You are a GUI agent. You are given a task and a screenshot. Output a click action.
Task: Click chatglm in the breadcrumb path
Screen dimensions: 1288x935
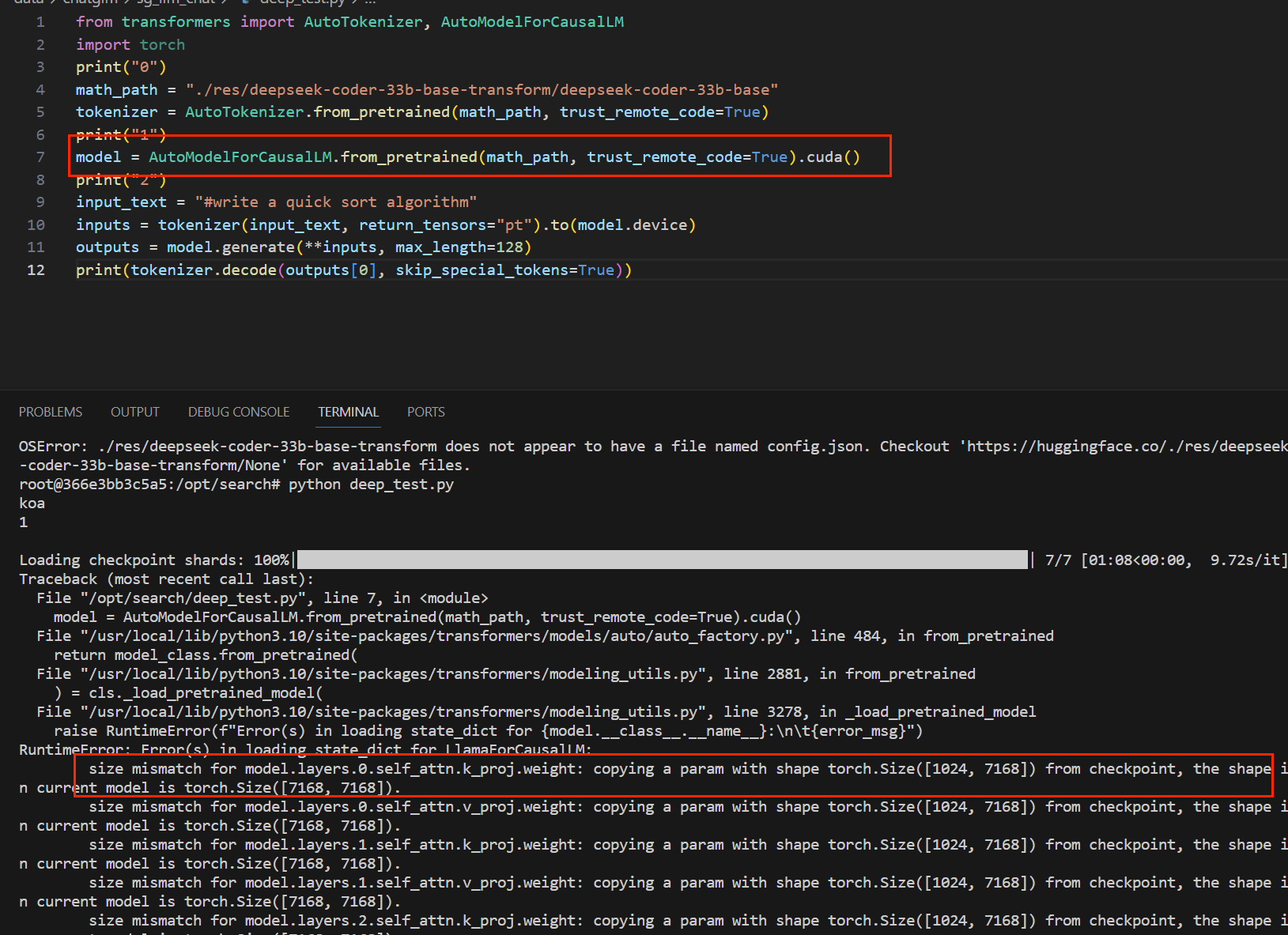pyautogui.click(x=89, y=2)
